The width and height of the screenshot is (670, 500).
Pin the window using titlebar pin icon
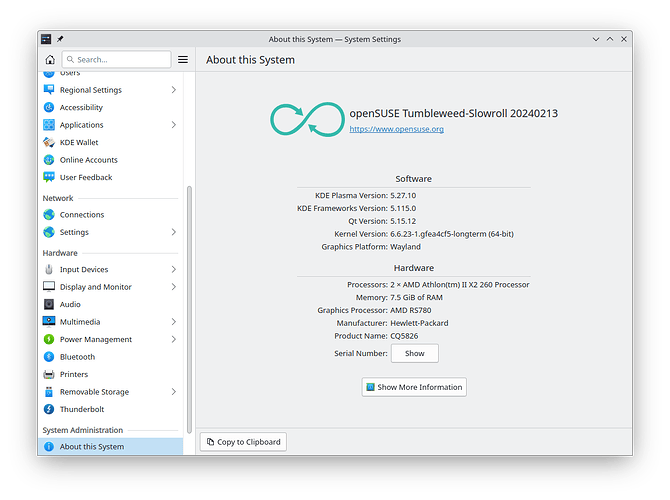[60, 39]
